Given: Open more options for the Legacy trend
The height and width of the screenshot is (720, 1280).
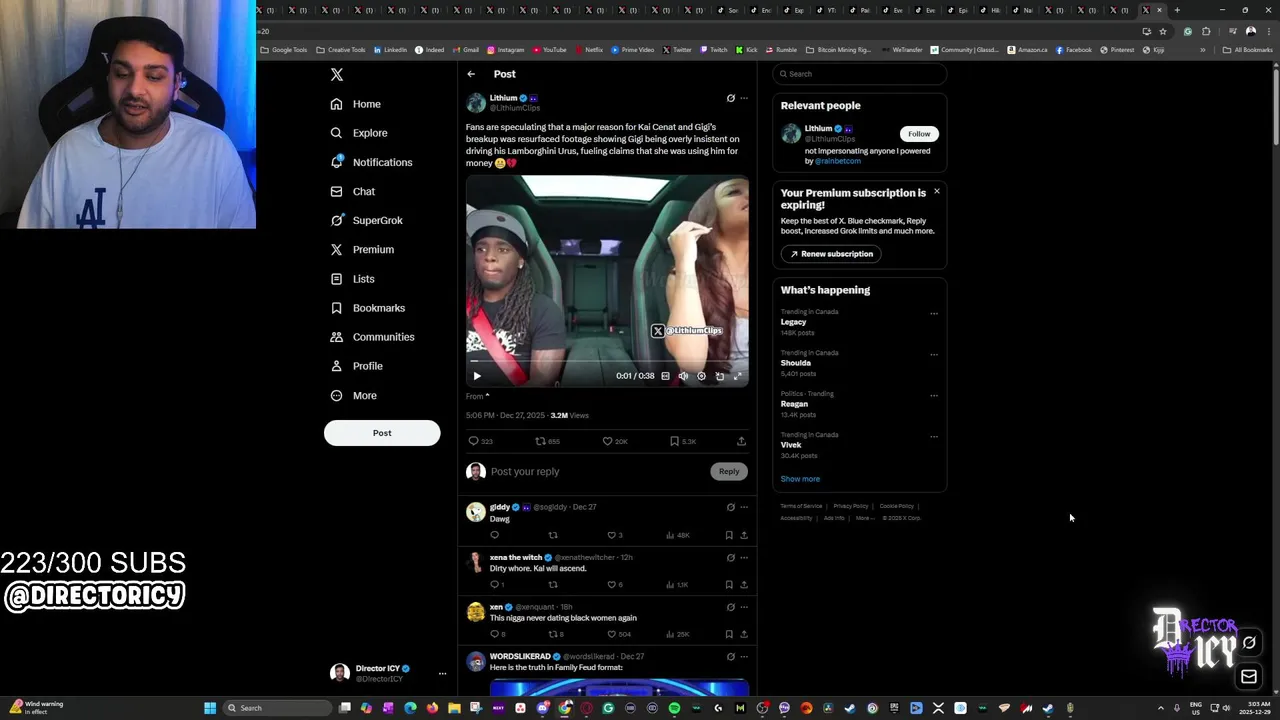Looking at the screenshot, I should (x=934, y=313).
